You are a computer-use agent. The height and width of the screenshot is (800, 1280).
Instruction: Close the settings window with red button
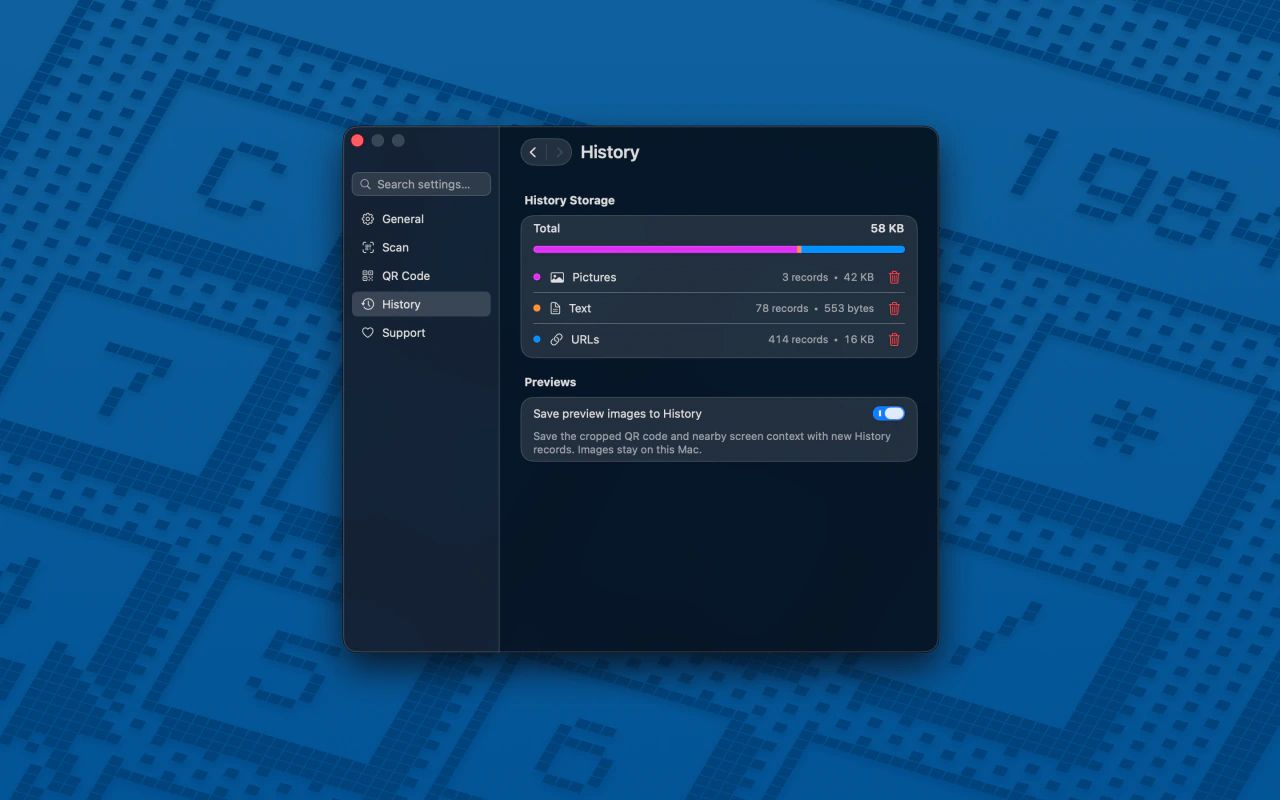(357, 140)
